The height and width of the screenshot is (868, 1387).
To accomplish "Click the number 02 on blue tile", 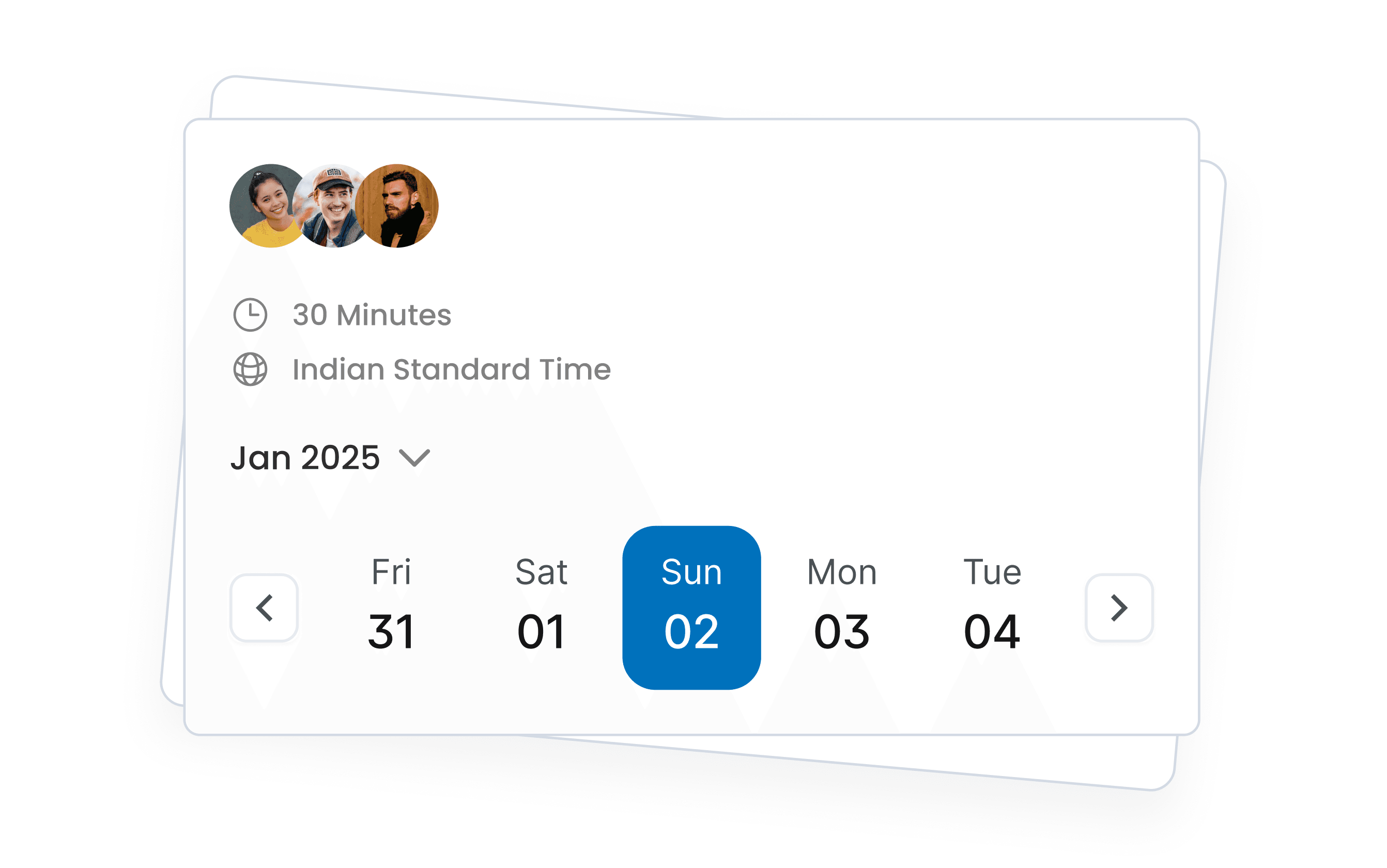I will click(x=691, y=631).
